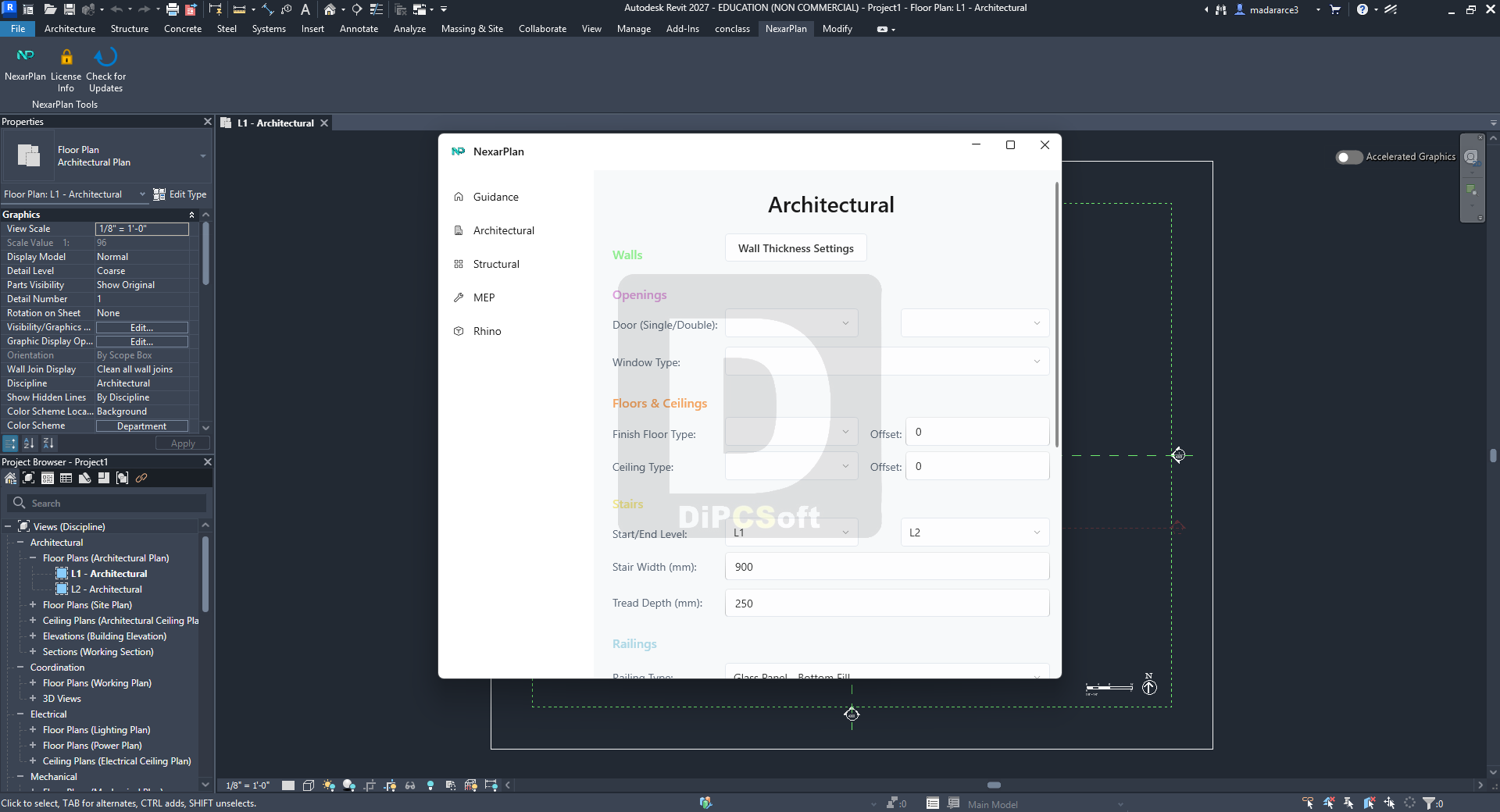
Task: Click the Text tool in toolbar
Action: pyautogui.click(x=305, y=9)
